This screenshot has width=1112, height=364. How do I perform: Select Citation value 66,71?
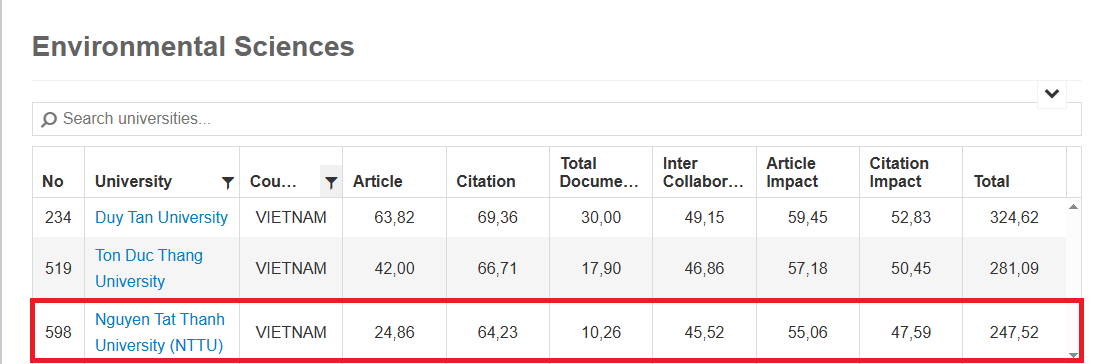coord(497,268)
